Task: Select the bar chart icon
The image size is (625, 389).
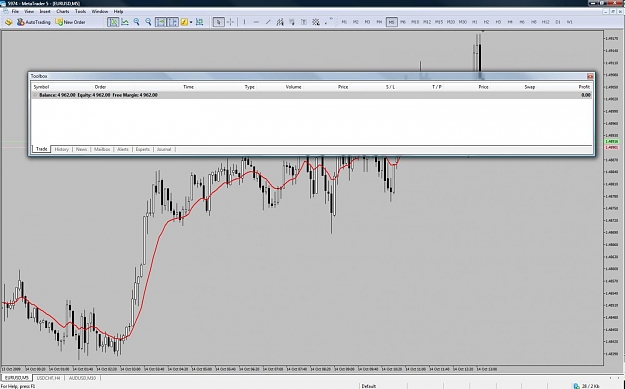Action: tap(113, 22)
